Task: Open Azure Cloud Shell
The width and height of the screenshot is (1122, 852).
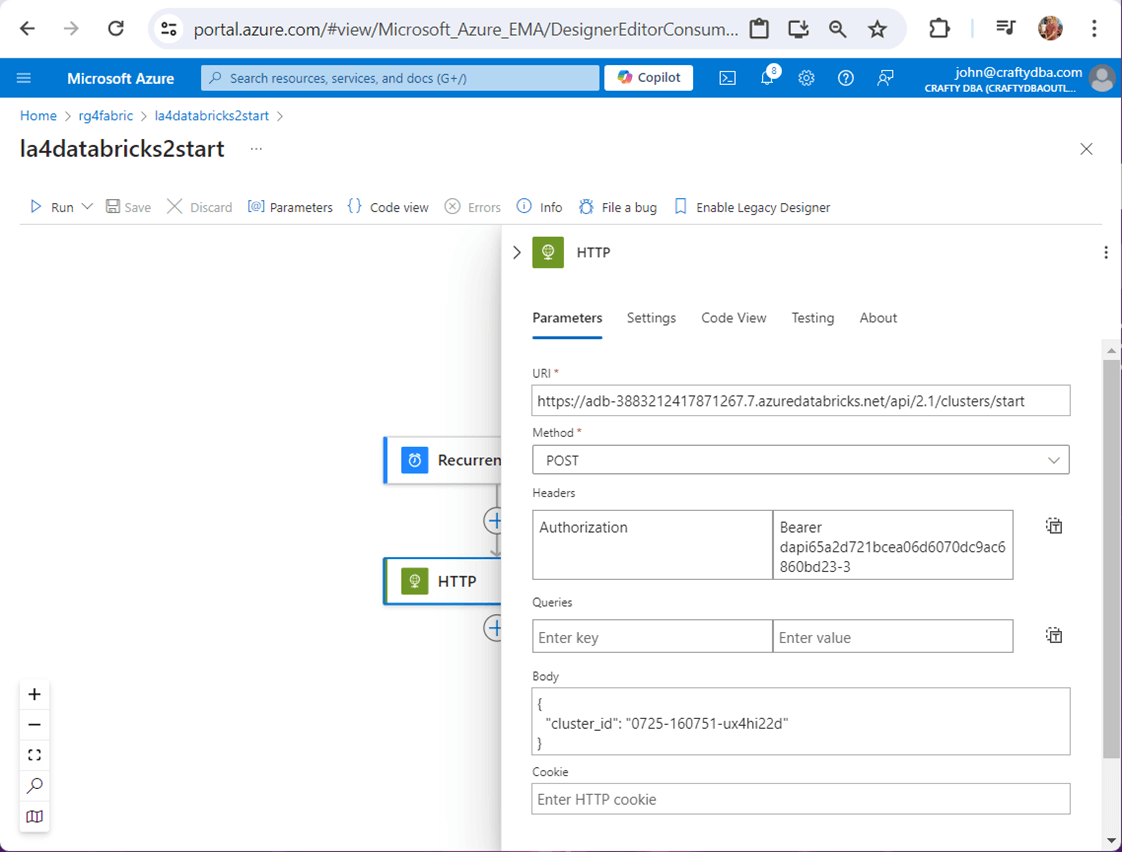Action: coord(727,78)
